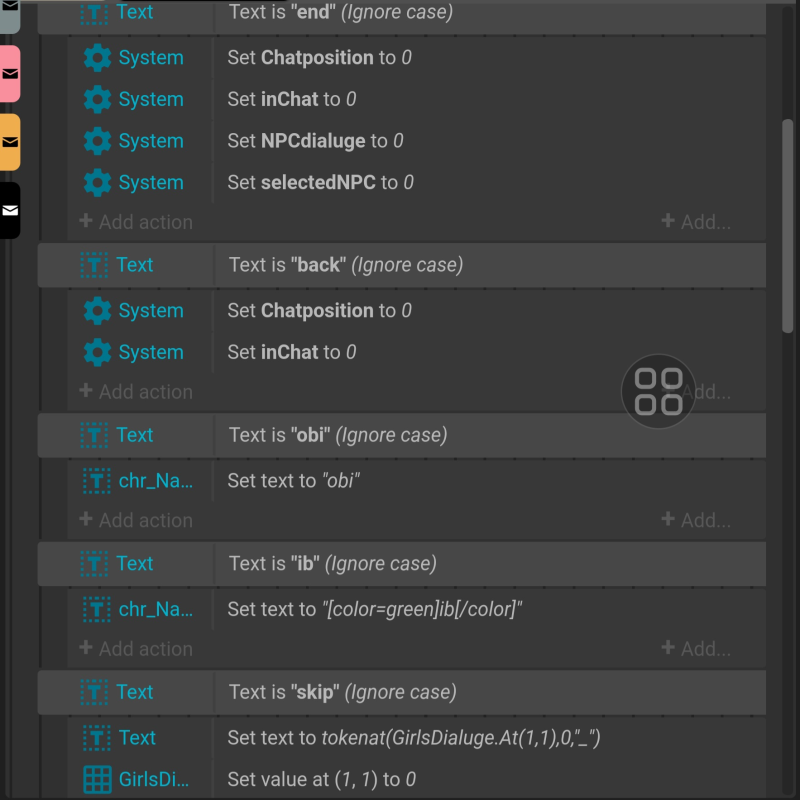Screen dimensions: 800x800
Task: Click the vertical scrollbar thumb
Action: (788, 225)
